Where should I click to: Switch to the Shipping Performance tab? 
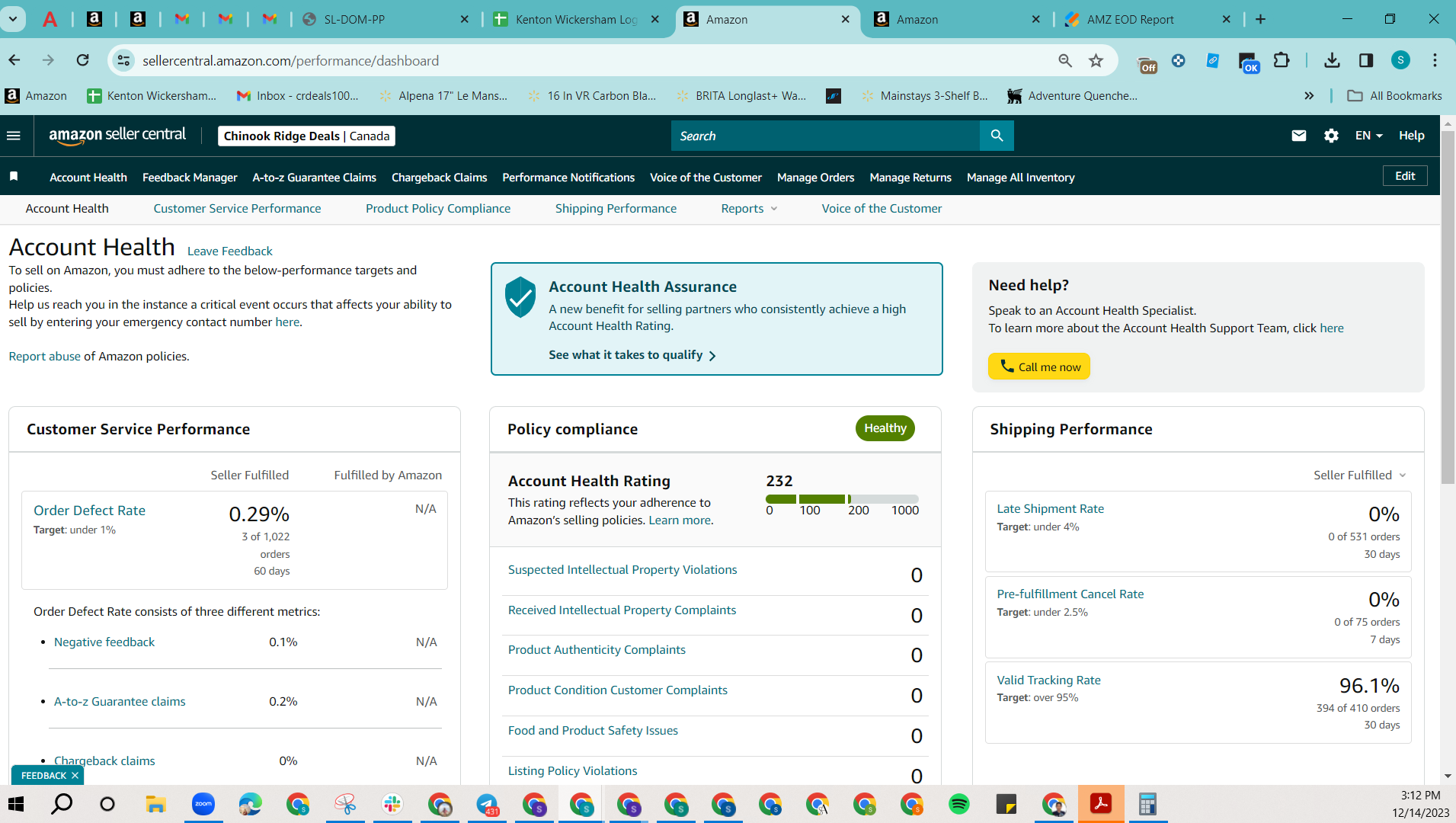pos(616,208)
